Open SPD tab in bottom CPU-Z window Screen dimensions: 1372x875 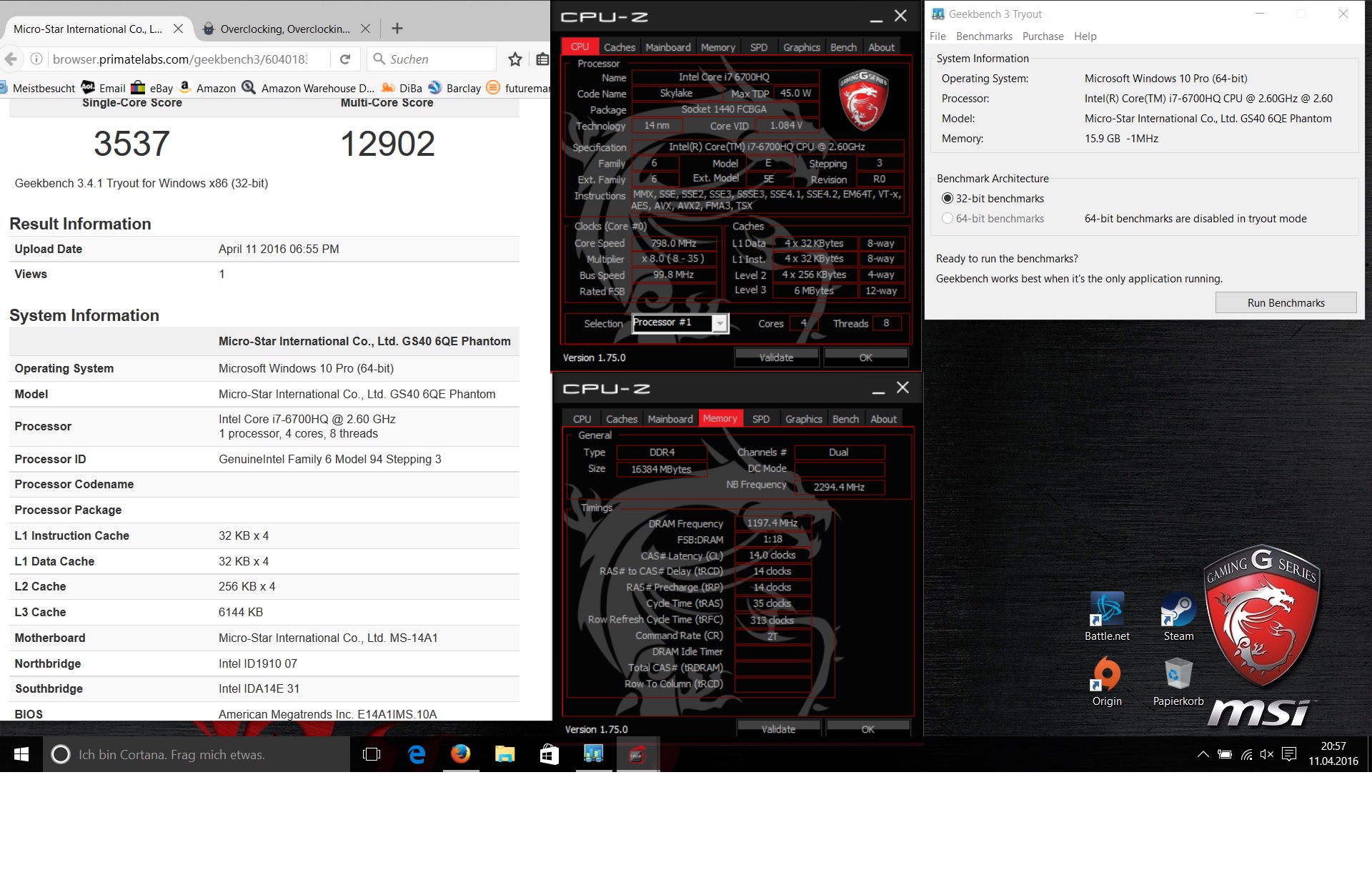[x=761, y=419]
